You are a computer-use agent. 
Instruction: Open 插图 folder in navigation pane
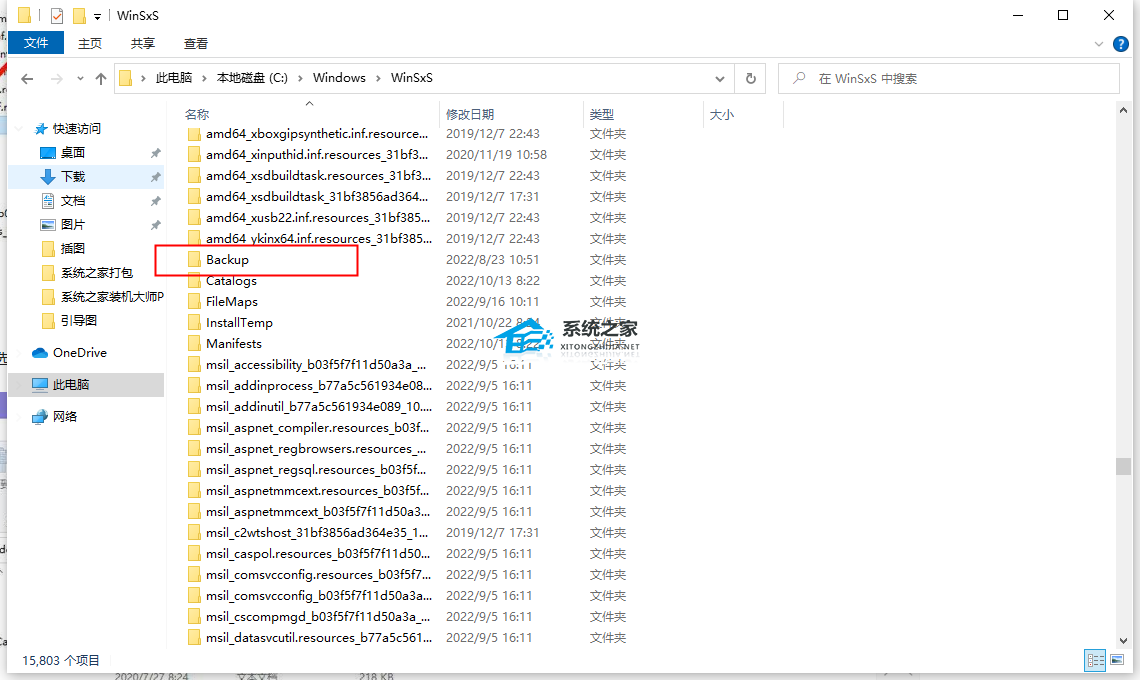pyautogui.click(x=73, y=249)
